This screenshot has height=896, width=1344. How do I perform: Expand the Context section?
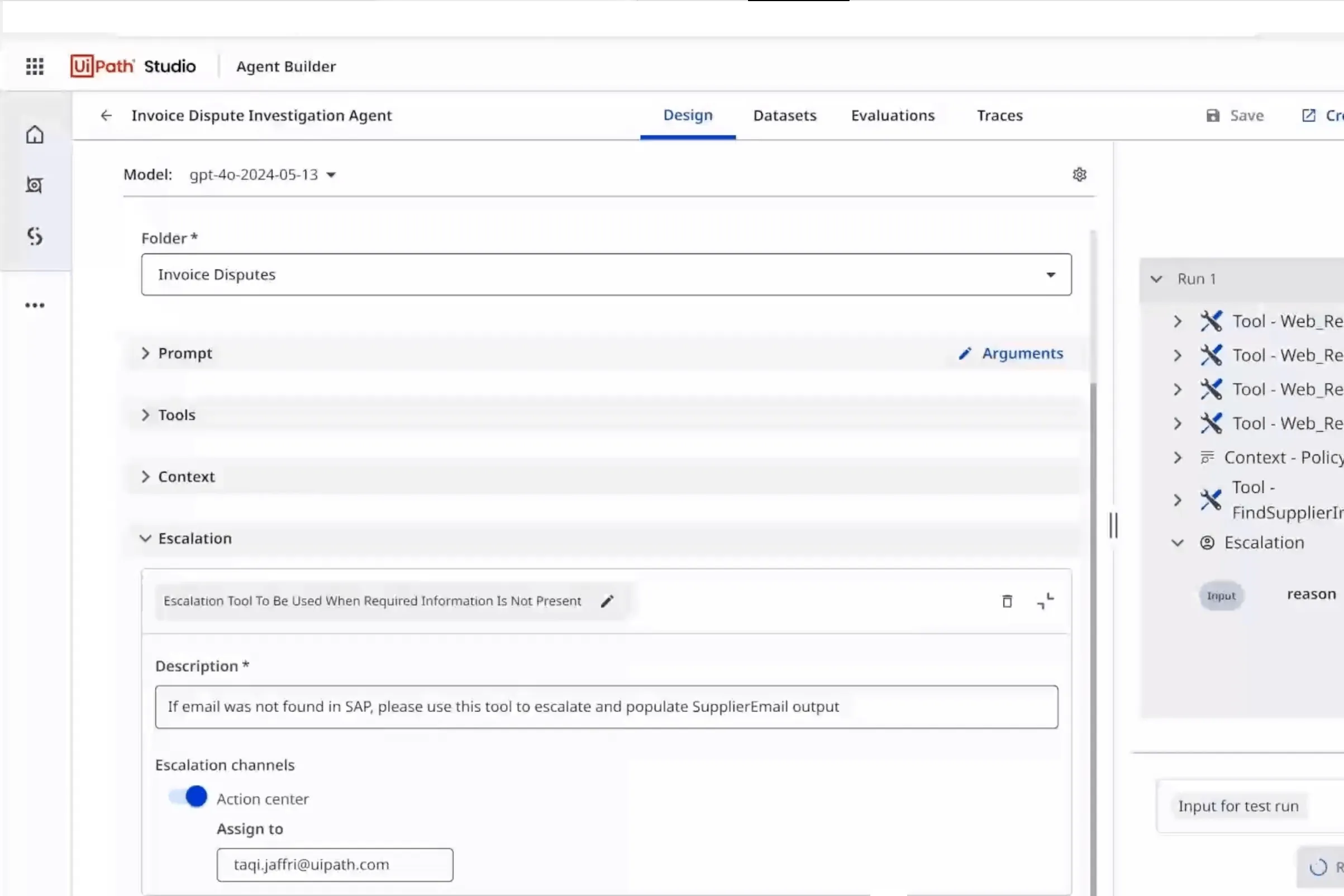pos(145,477)
